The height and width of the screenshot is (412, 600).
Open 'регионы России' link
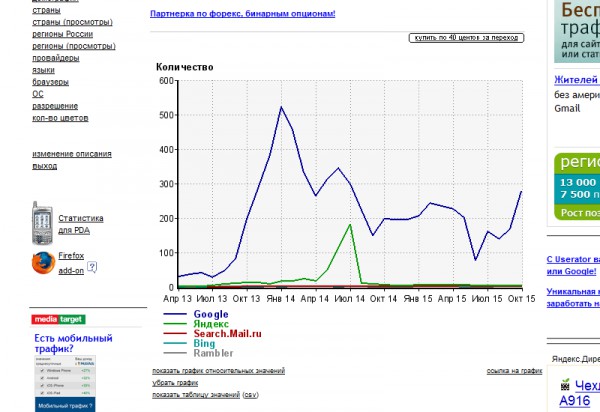pyautogui.click(x=62, y=34)
